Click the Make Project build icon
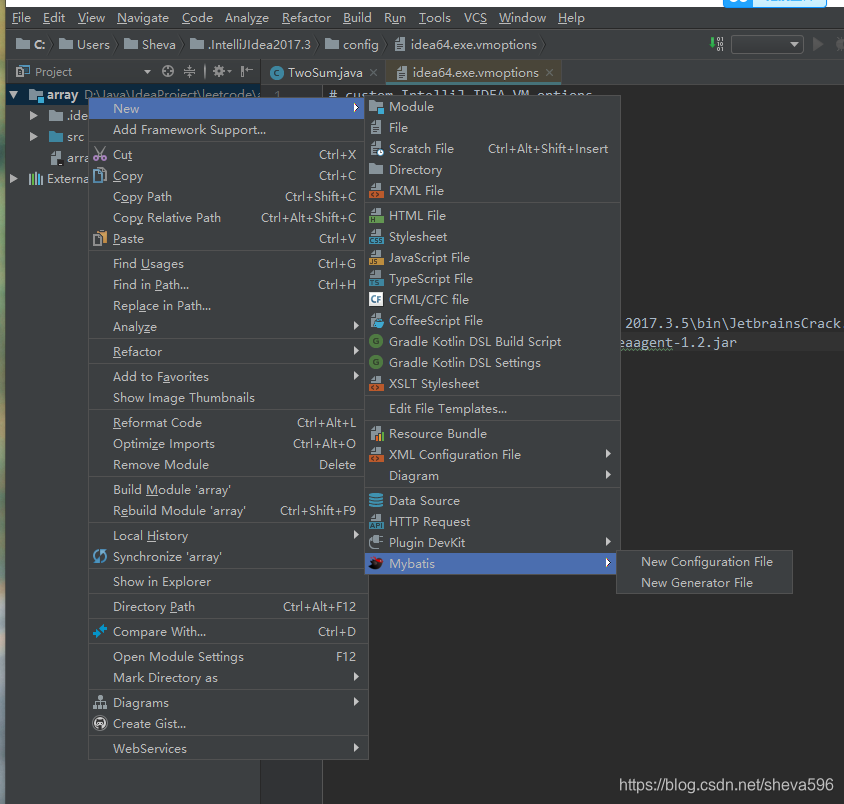Image resolution: width=844 pixels, height=804 pixels. [716, 44]
